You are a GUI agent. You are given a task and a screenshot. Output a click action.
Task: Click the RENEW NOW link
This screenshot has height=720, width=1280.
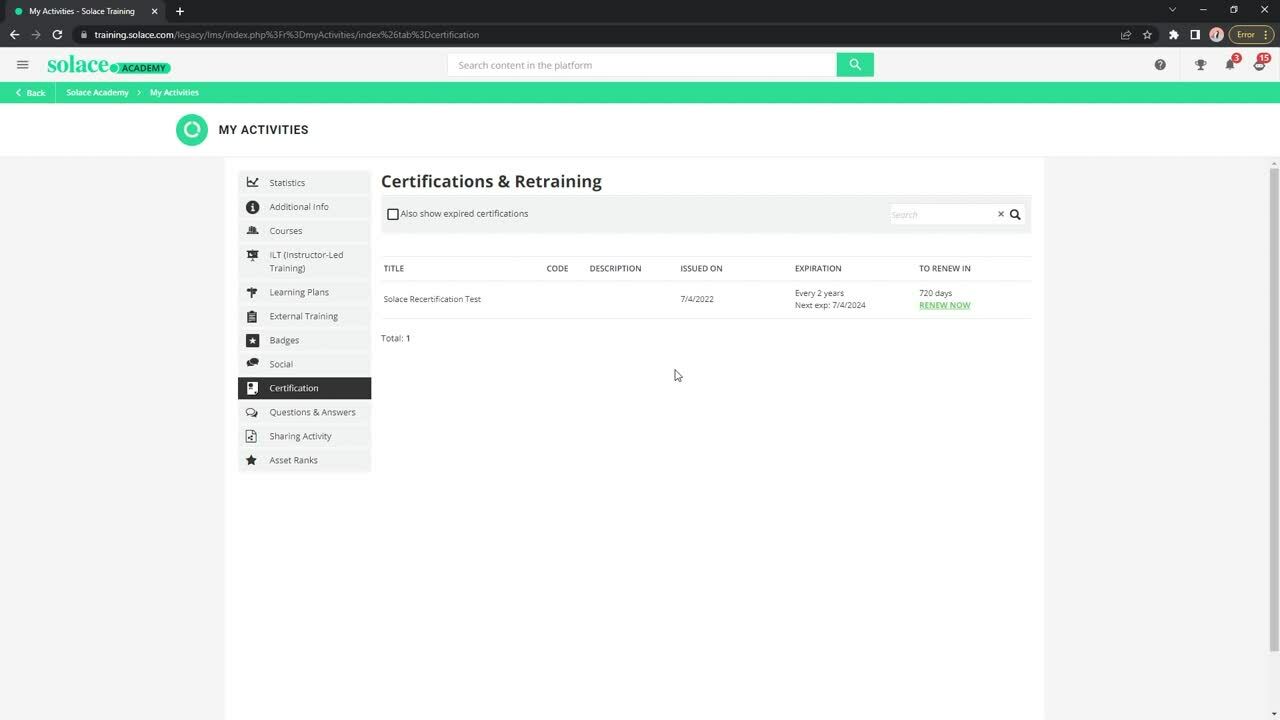[944, 305]
